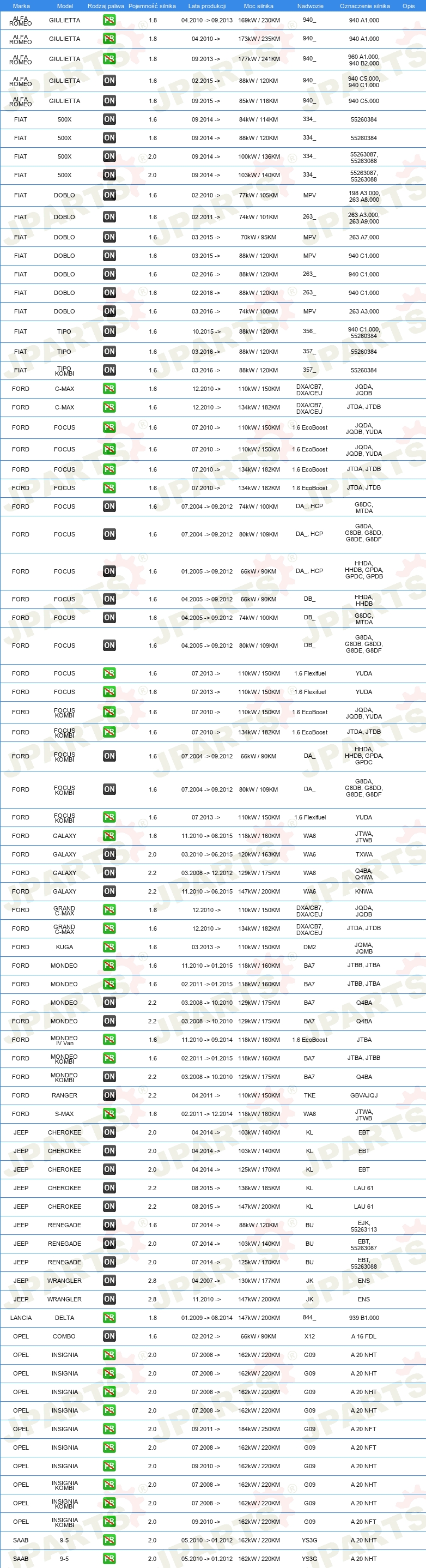Click petrol icon for Focus Kombi Flexifuel row
The width and height of the screenshot is (426, 1568).
tap(109, 817)
